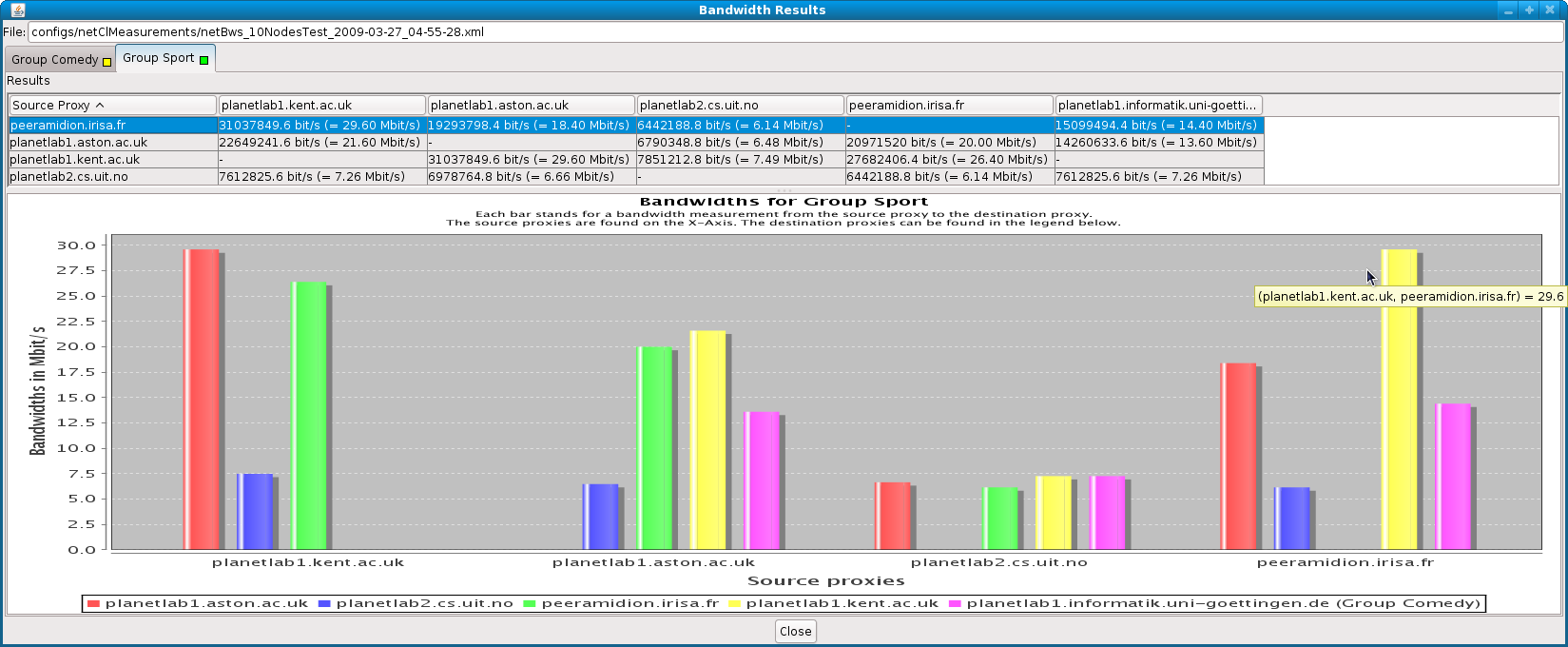1568x647 pixels.
Task: Click the blue legend marker for planetlab2.cs.uit.no
Action: [x=324, y=603]
